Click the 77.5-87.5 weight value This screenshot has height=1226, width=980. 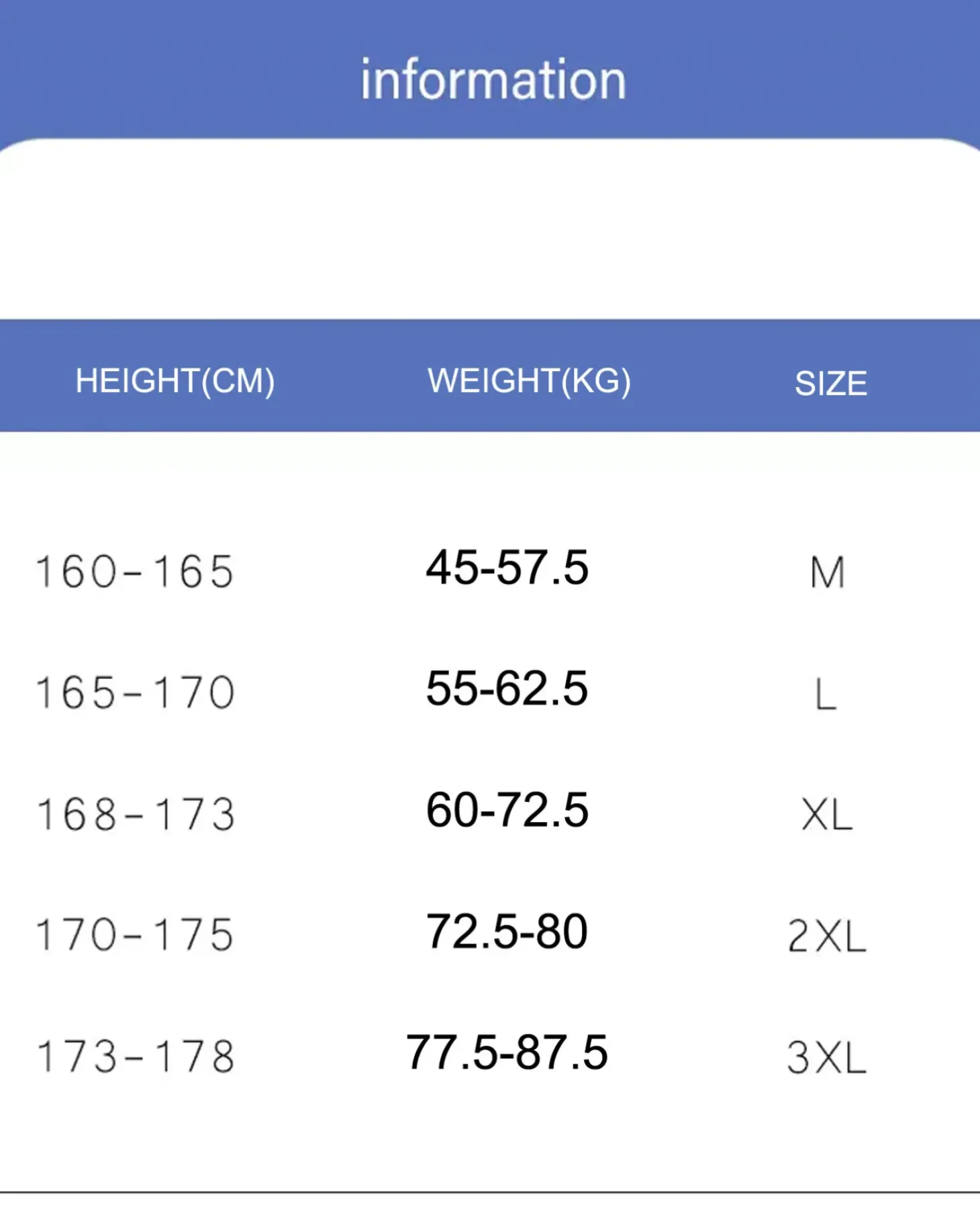tap(507, 1052)
